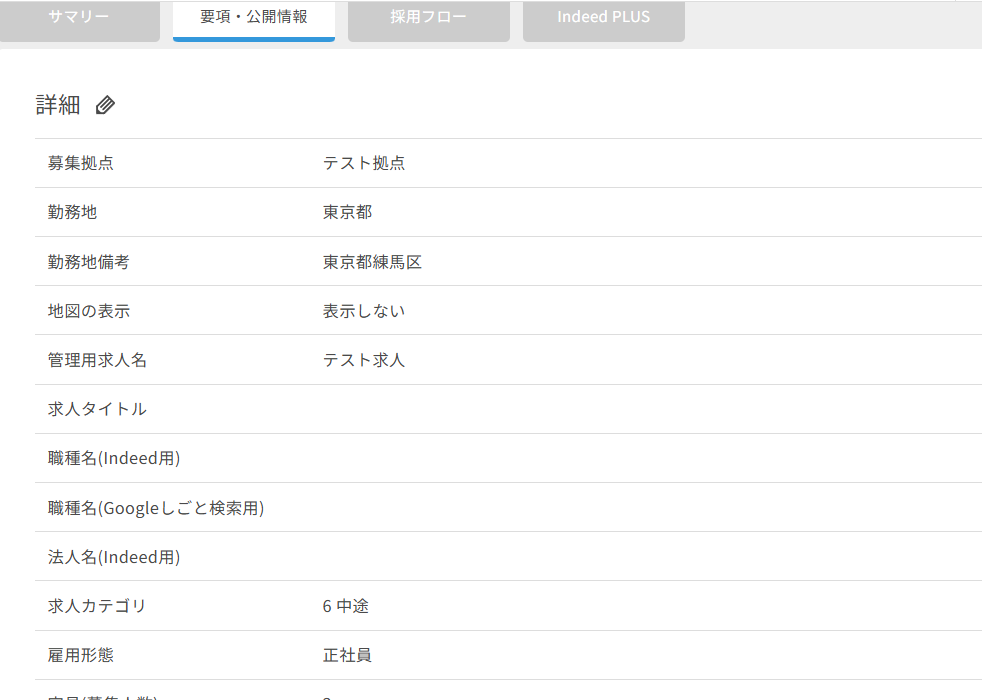Click the 求人タイトル row label
This screenshot has height=700, width=982.
[97, 409]
